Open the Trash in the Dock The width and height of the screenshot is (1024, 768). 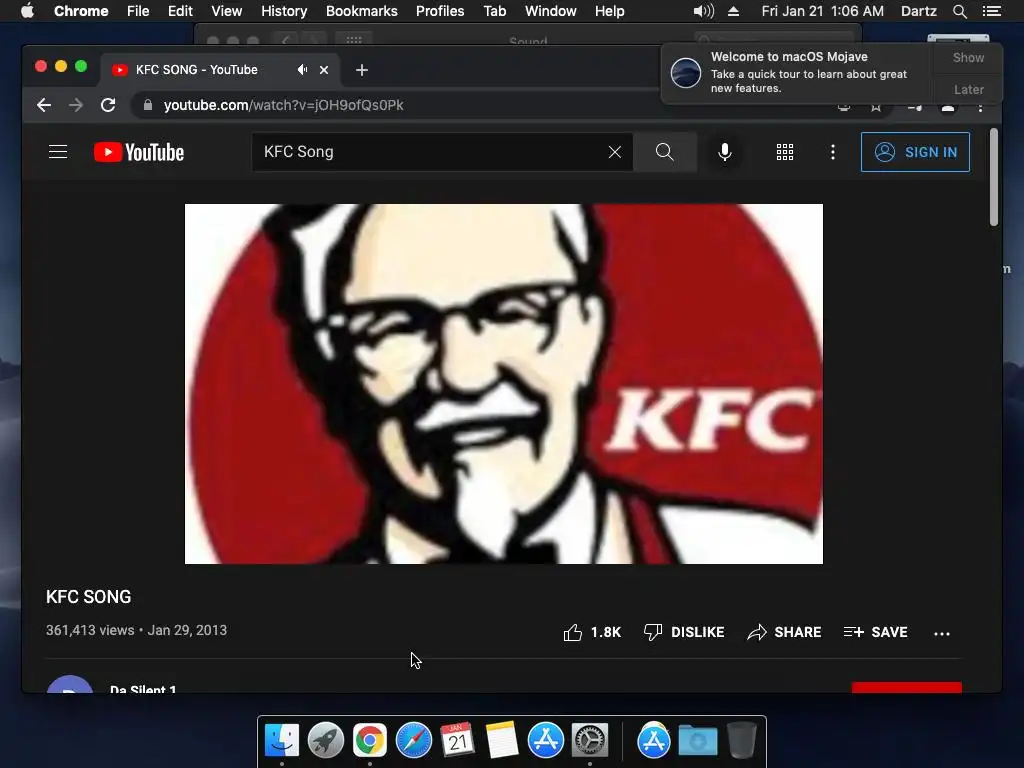pyautogui.click(x=742, y=740)
